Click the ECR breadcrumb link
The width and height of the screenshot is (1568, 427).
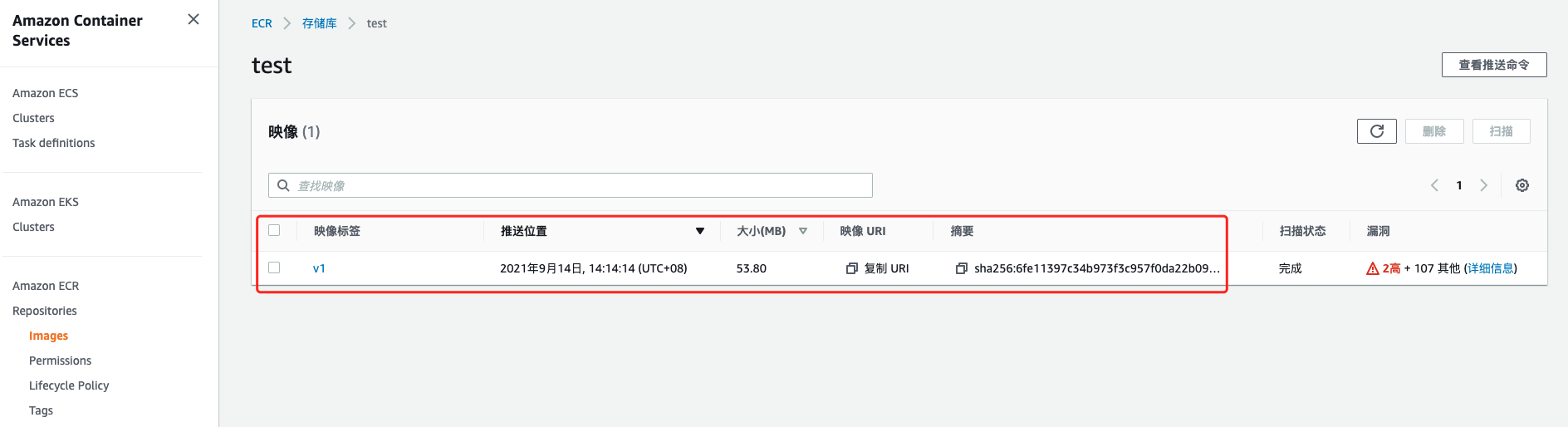point(262,23)
